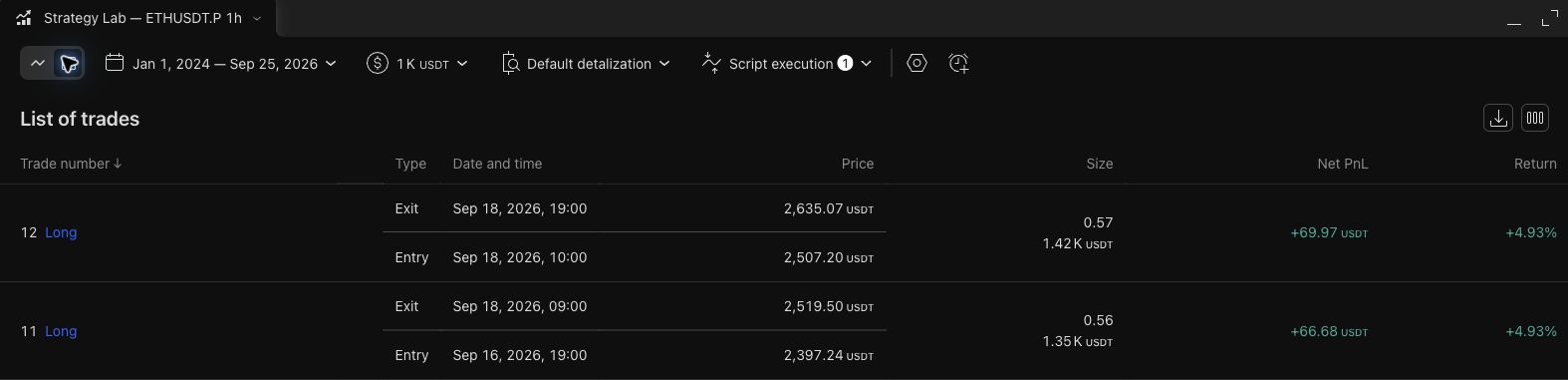Click exit date Sep 18, 2026, 19:00

[x=520, y=208]
